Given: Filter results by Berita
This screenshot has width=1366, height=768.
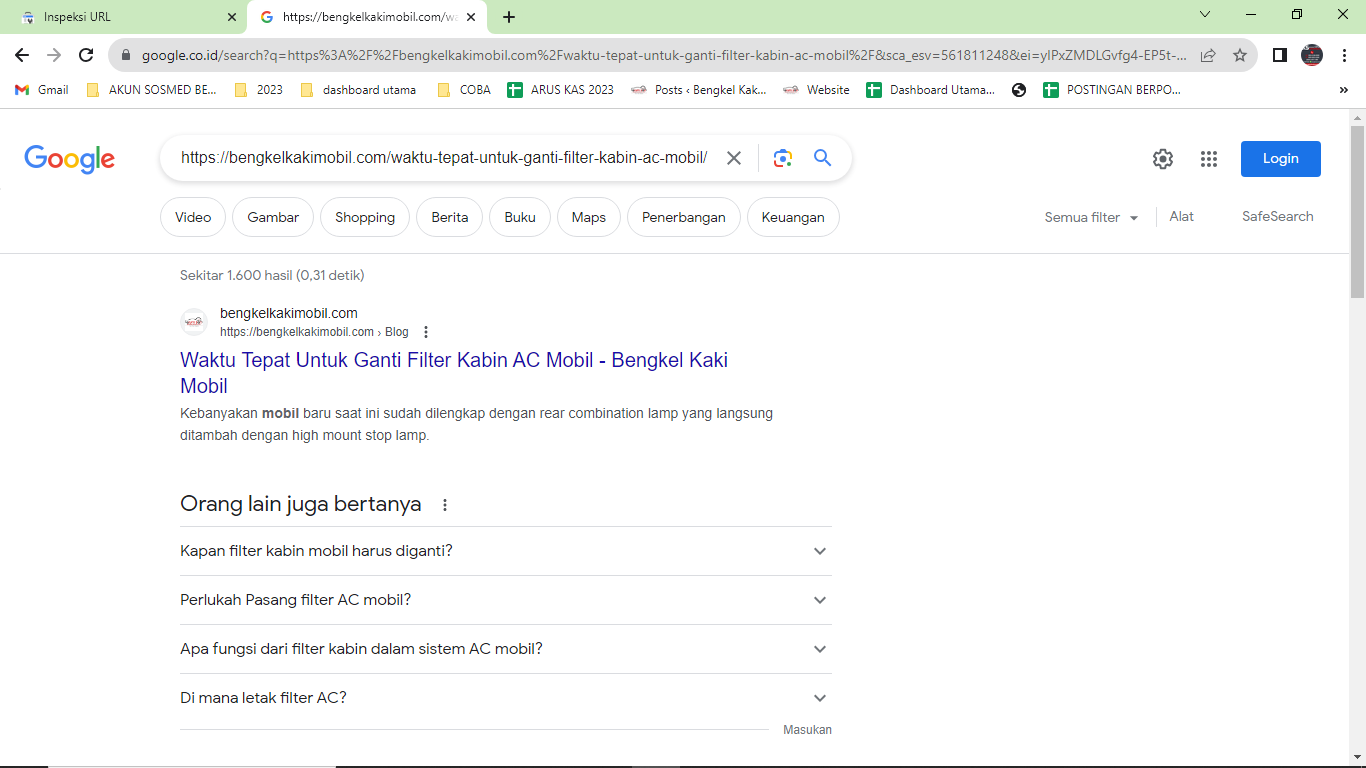Looking at the screenshot, I should 450,217.
